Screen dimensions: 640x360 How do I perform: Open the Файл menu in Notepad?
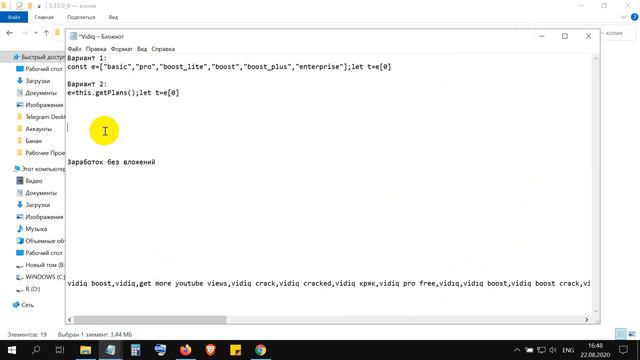click(74, 49)
